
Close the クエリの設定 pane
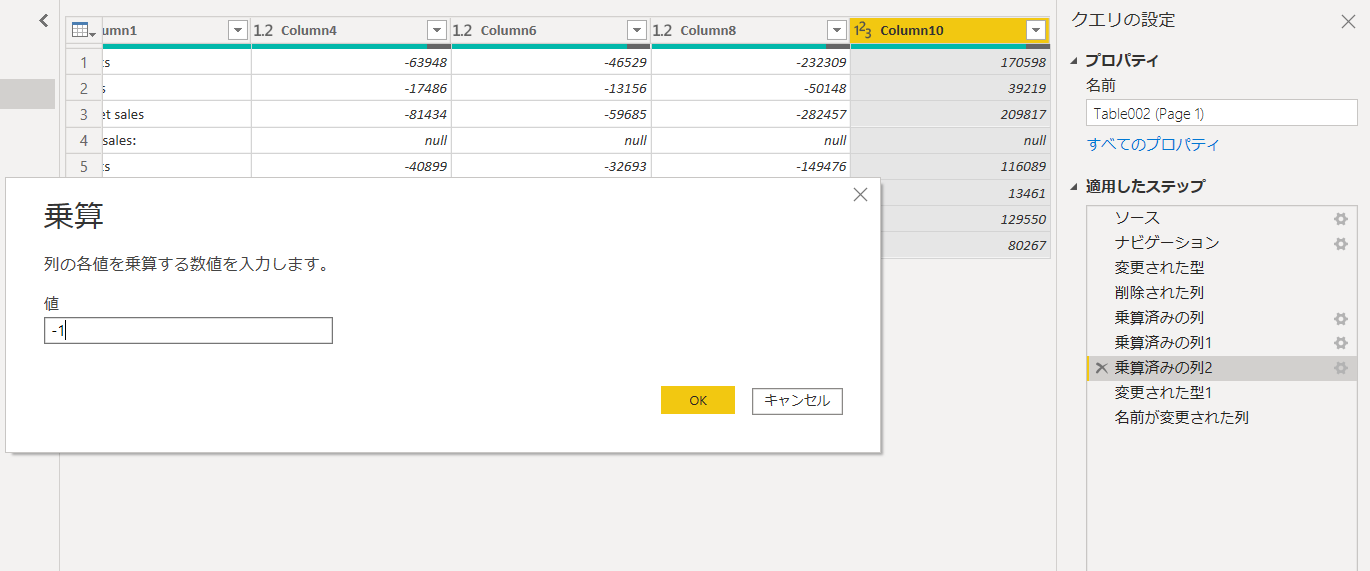1347,19
